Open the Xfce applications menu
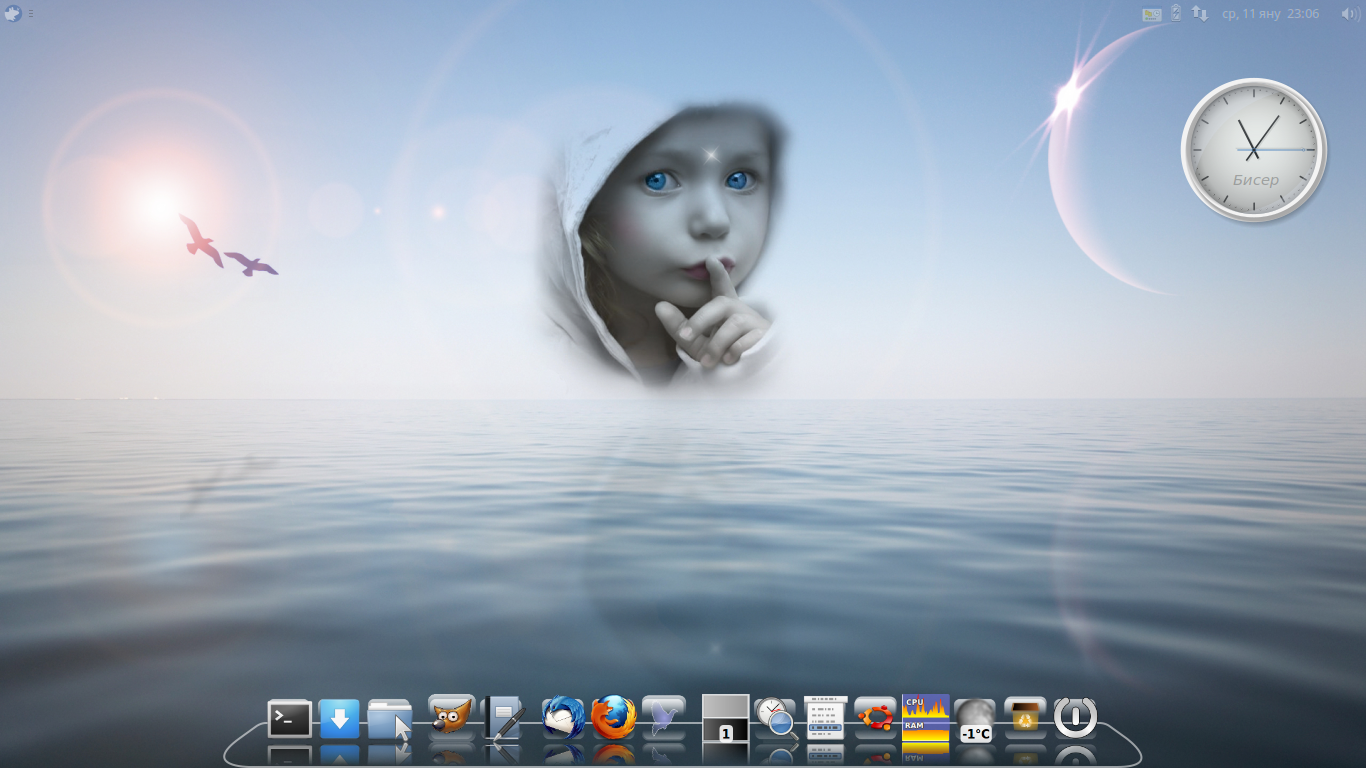The width and height of the screenshot is (1366, 768). click(12, 14)
